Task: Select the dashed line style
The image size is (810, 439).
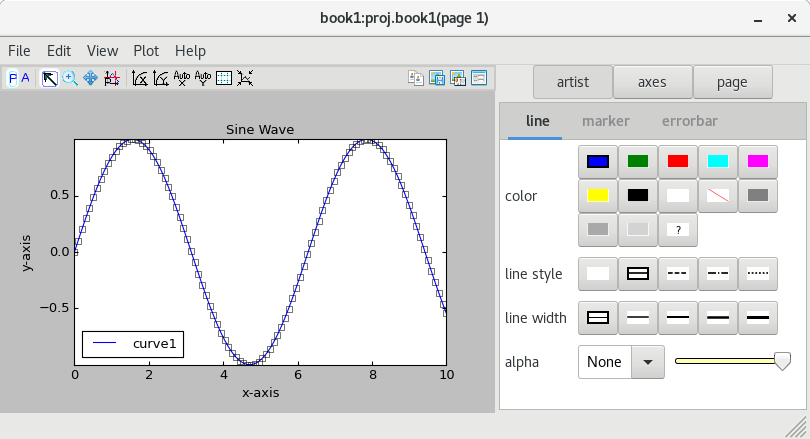Action: 678,274
